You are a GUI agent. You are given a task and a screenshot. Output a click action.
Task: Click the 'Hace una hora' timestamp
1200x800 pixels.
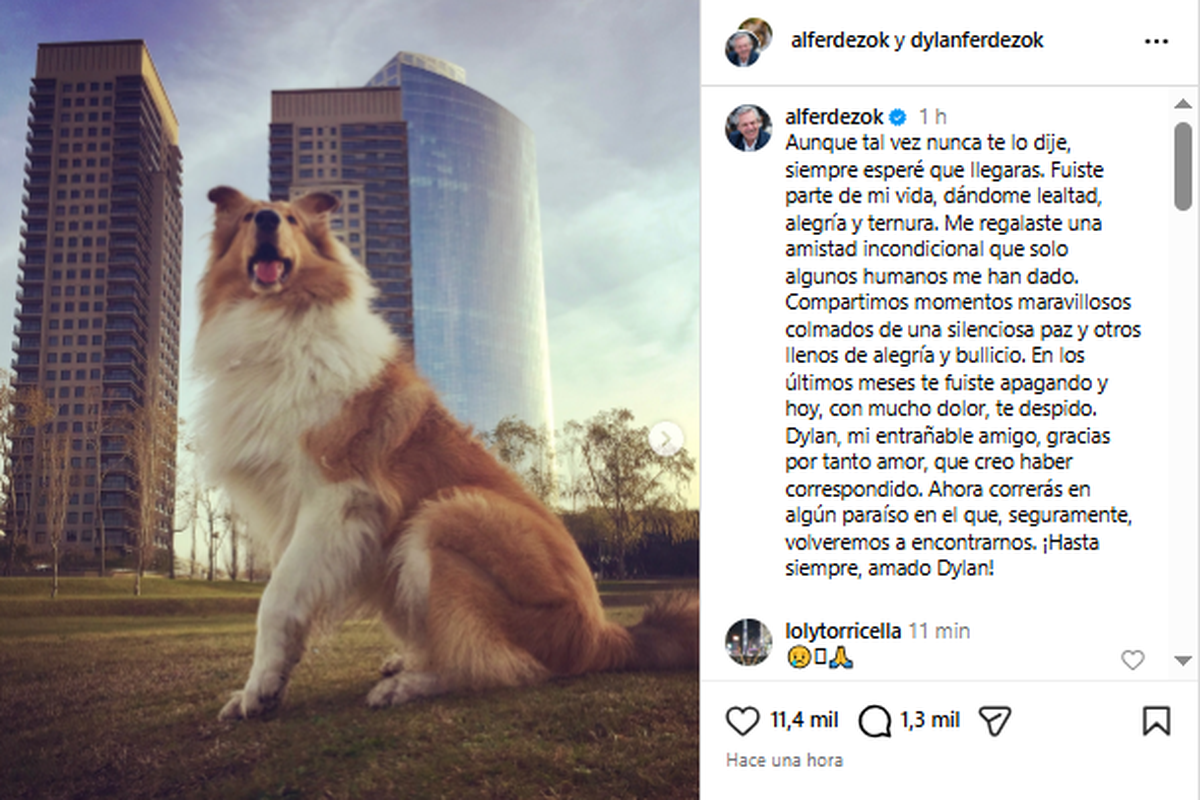tap(785, 760)
